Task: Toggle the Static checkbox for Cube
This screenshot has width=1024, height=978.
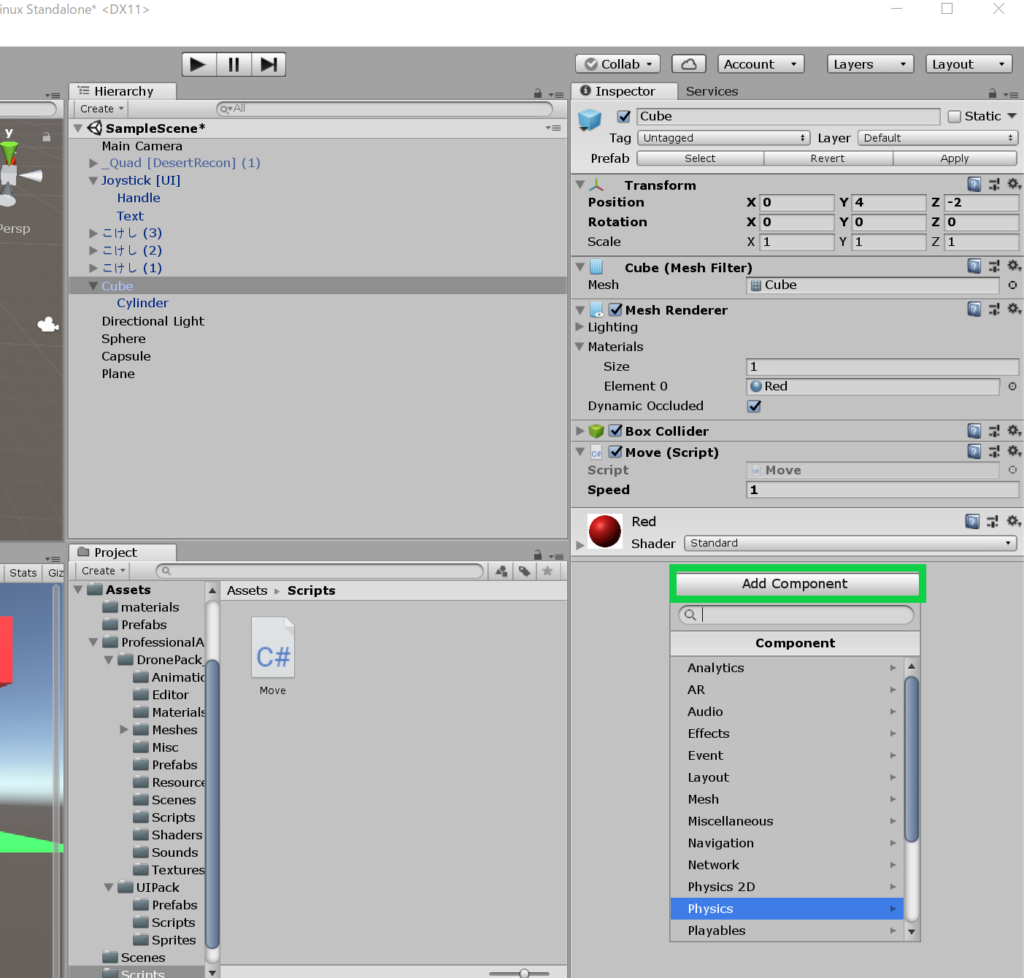Action: click(x=954, y=116)
